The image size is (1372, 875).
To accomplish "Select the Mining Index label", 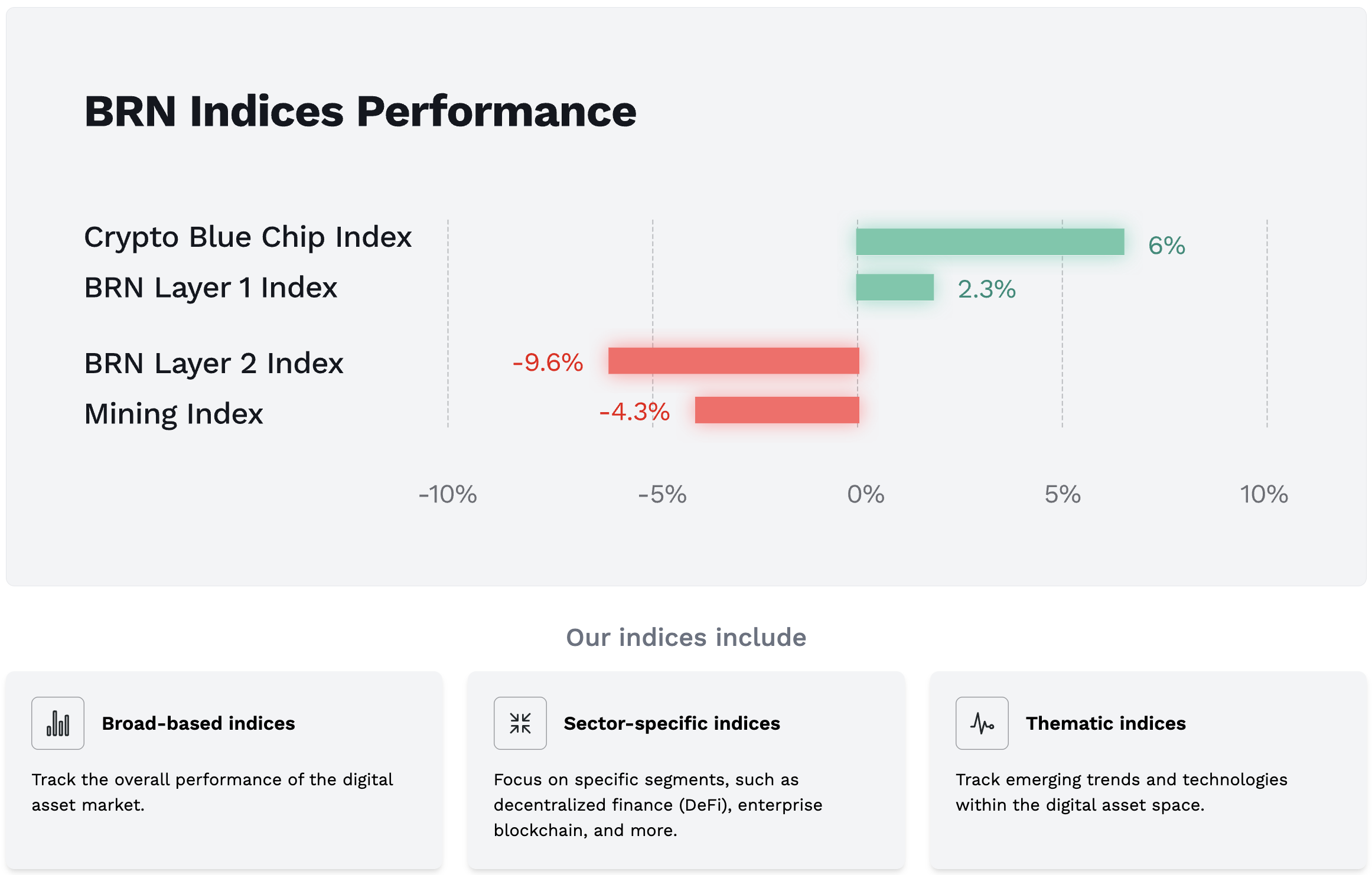I will (173, 414).
